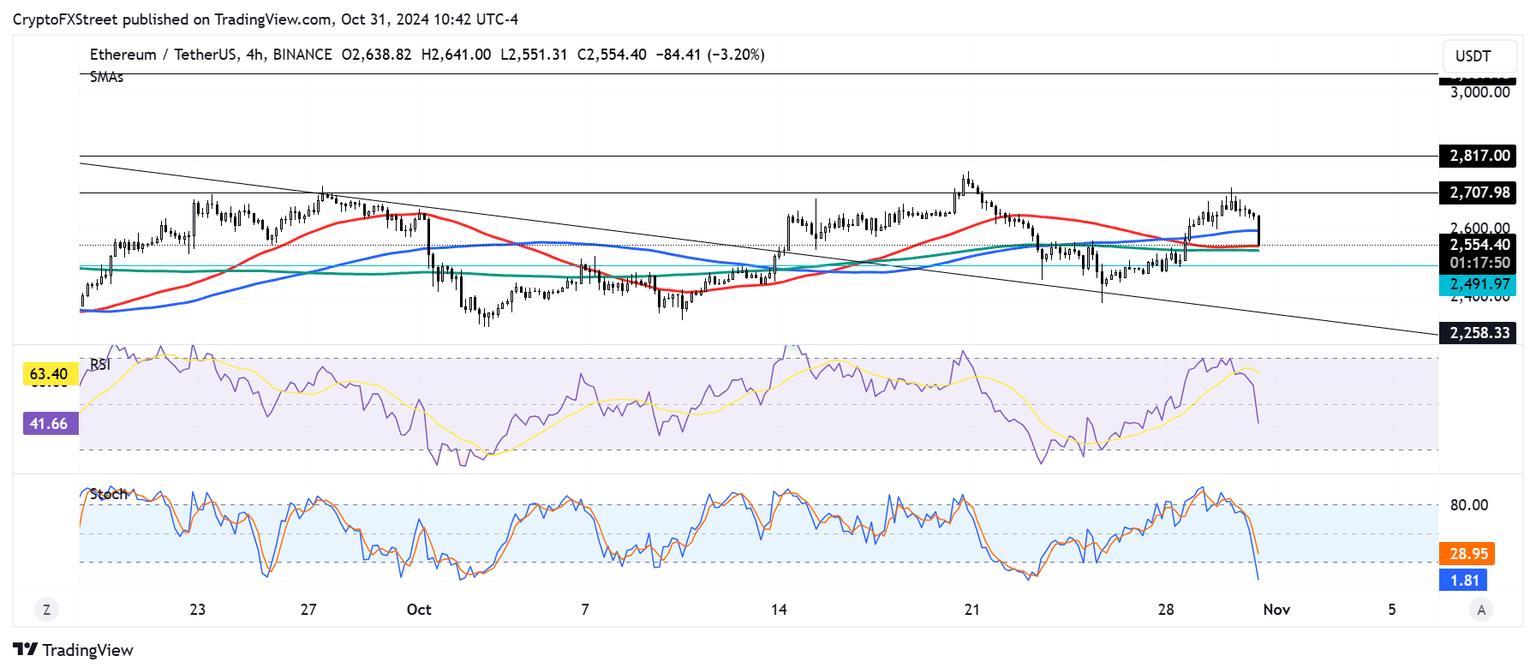The image size is (1536, 672).
Task: Click the Stoch indicator pane label
Action: click(110, 494)
